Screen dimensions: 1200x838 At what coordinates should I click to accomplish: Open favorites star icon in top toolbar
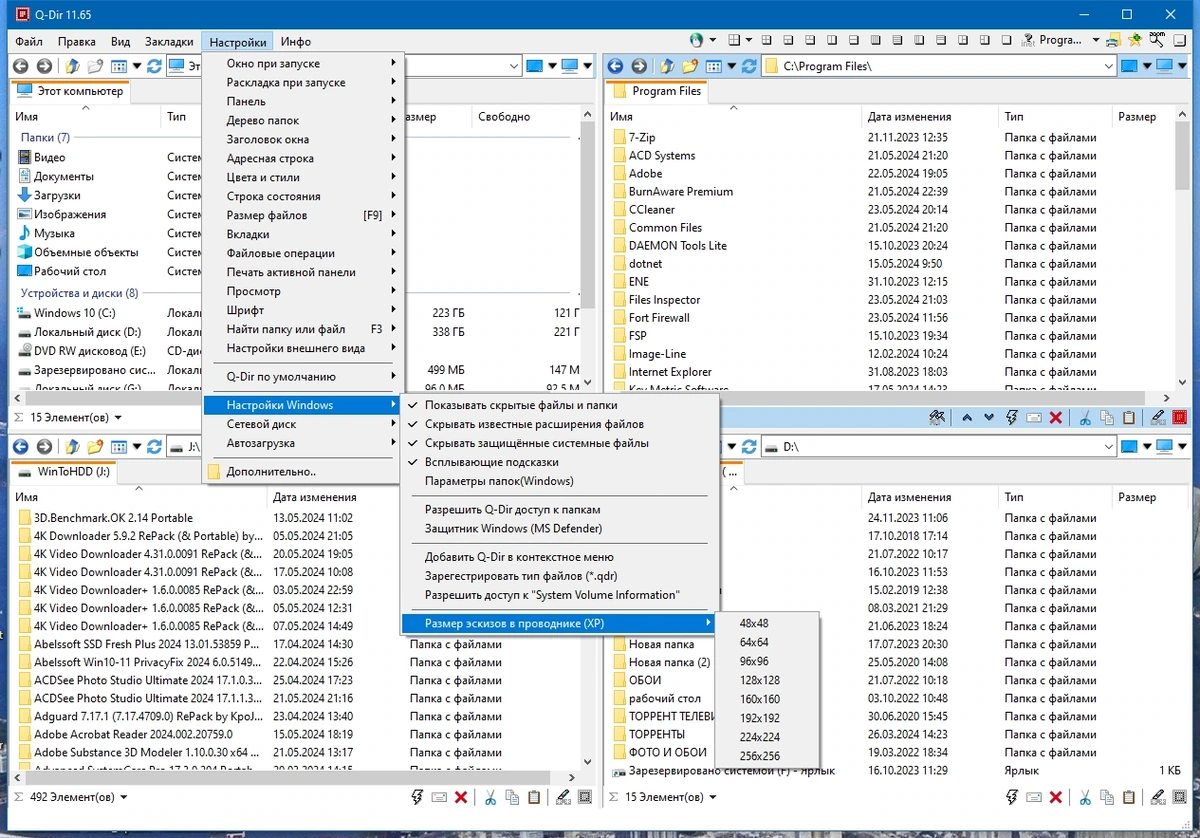[1136, 41]
